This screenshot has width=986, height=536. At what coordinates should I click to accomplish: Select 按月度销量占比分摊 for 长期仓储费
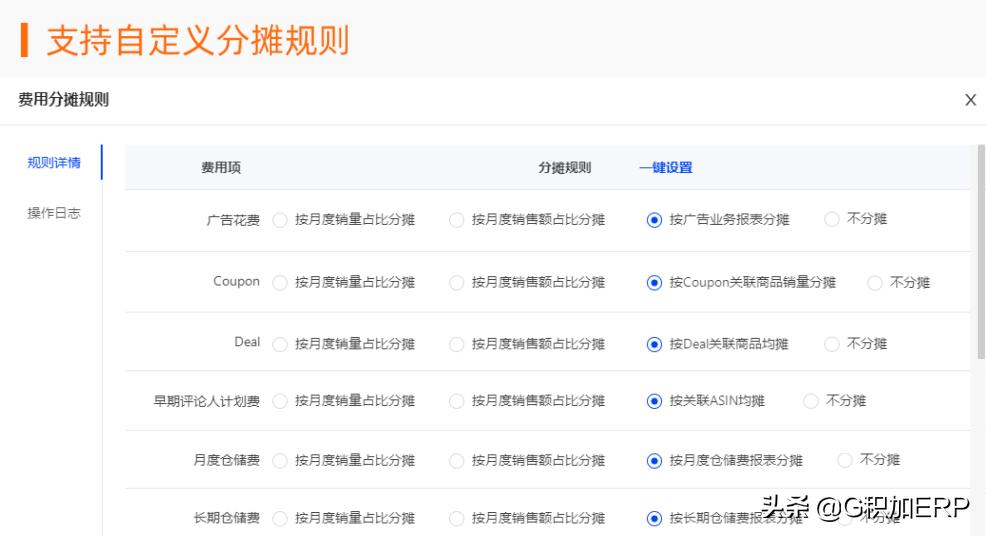280,518
